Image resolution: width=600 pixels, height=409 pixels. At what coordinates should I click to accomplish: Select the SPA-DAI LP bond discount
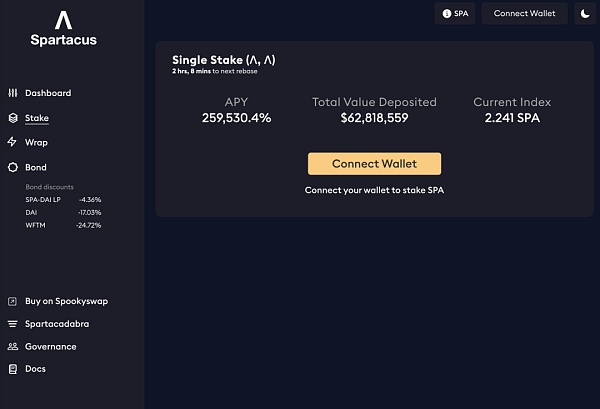pos(63,200)
